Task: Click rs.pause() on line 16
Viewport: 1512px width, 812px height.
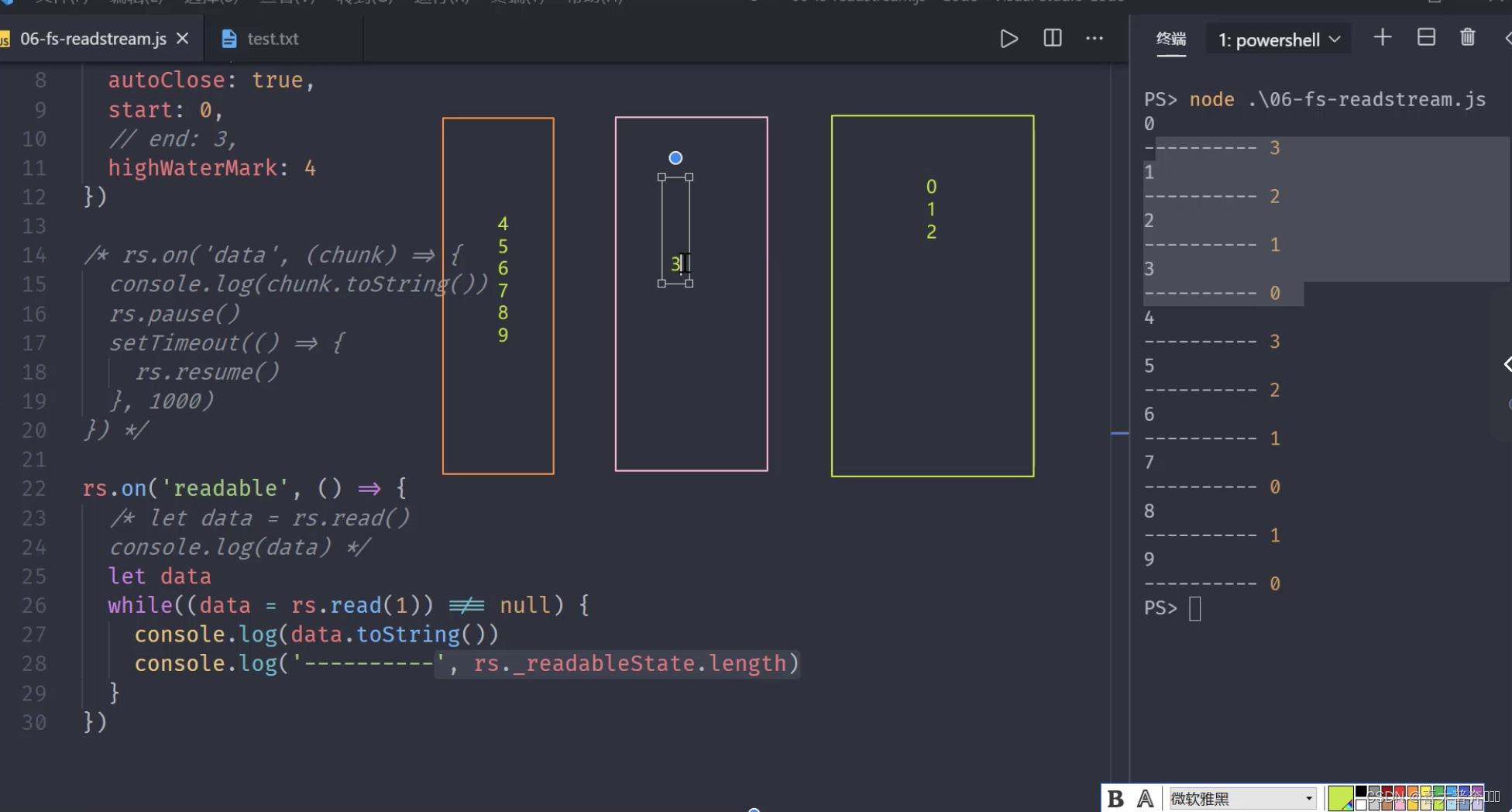Action: (174, 314)
